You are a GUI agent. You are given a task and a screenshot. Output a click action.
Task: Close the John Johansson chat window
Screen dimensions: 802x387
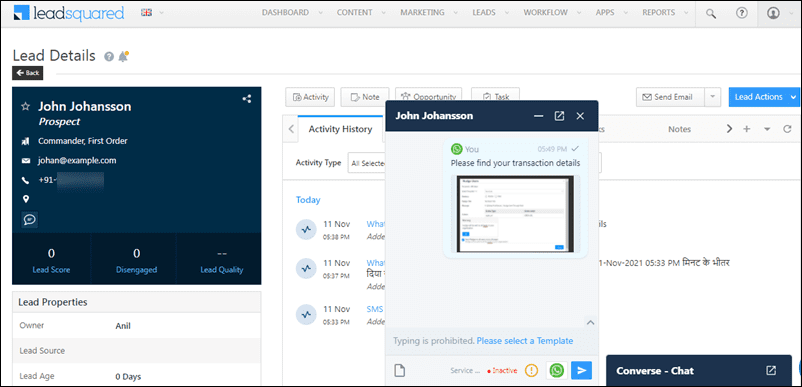tap(580, 116)
